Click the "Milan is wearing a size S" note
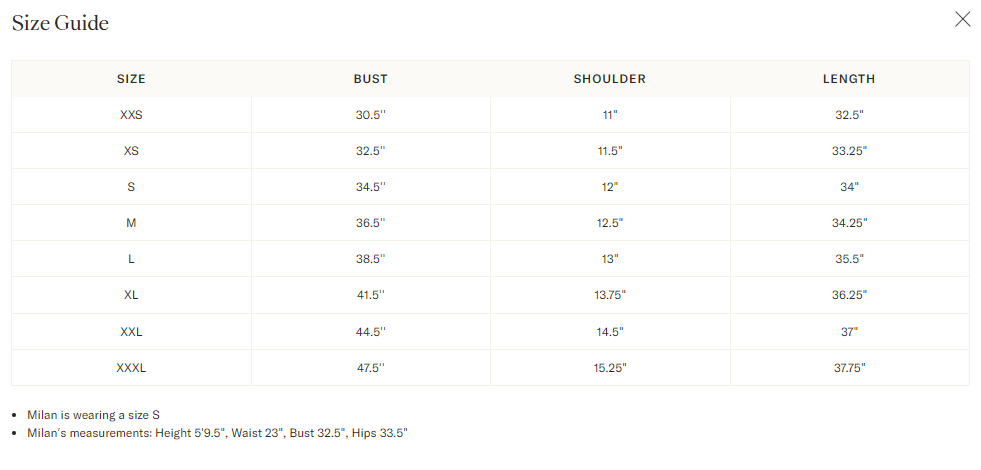The height and width of the screenshot is (470, 981). (x=94, y=415)
